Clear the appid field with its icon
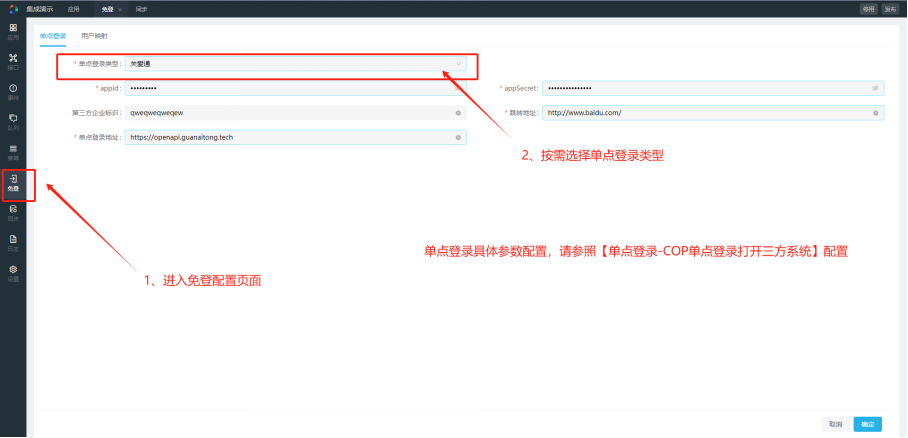The image size is (908, 438). pyautogui.click(x=458, y=88)
